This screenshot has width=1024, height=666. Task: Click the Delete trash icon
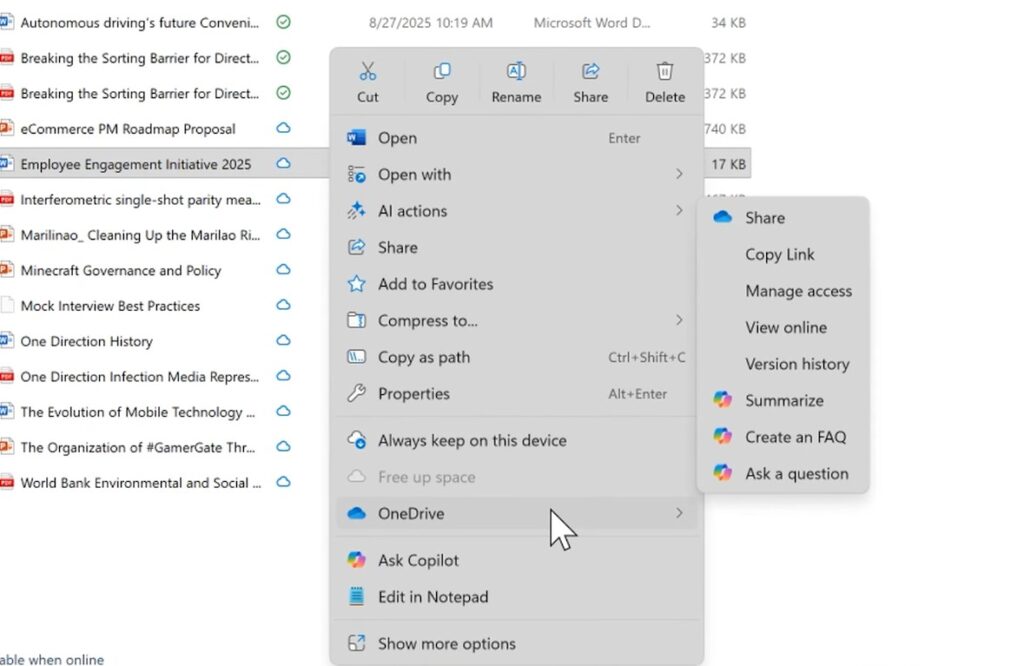click(664, 71)
